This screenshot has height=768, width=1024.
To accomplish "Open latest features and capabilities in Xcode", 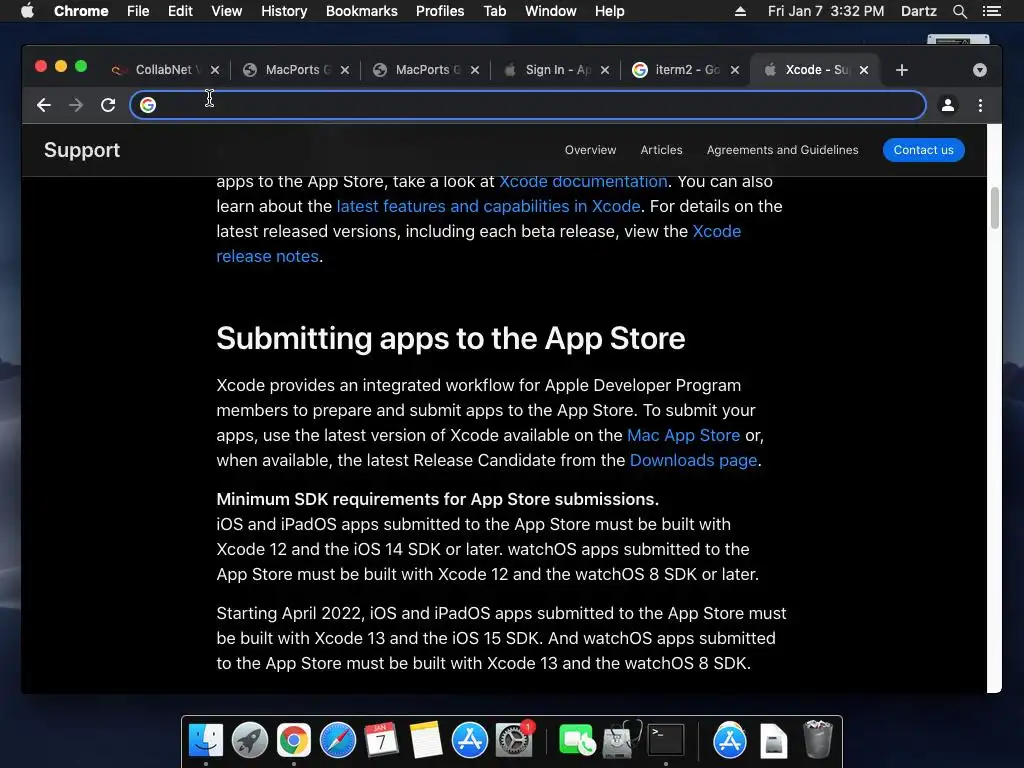I will click(488, 206).
